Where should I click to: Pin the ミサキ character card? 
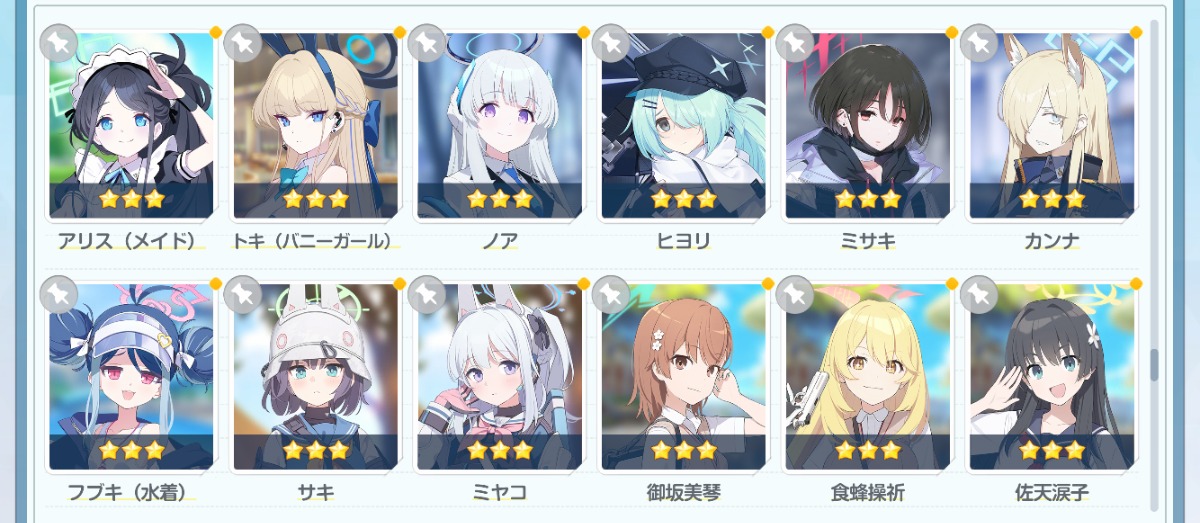(794, 43)
